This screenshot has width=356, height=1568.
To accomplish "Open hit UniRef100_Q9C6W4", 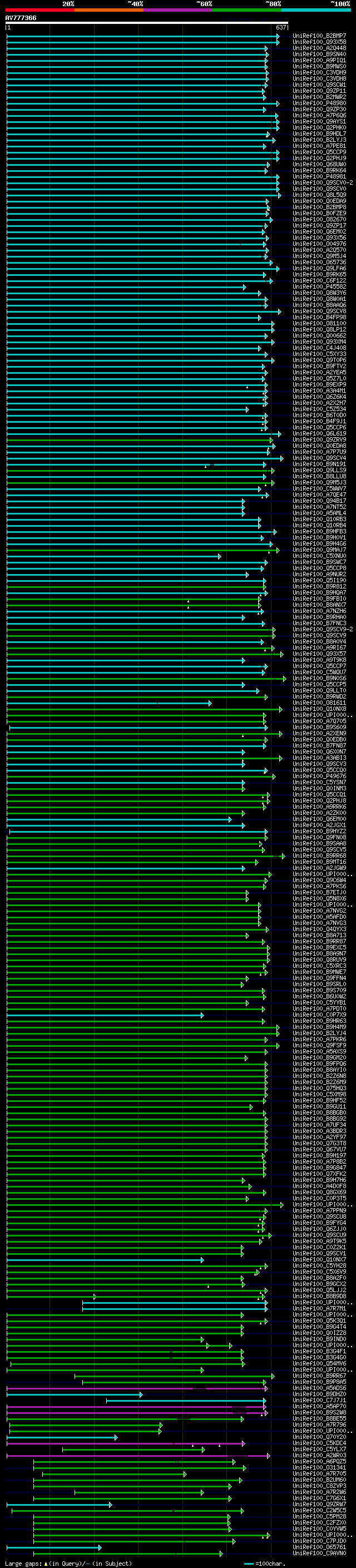I will coord(319,880).
